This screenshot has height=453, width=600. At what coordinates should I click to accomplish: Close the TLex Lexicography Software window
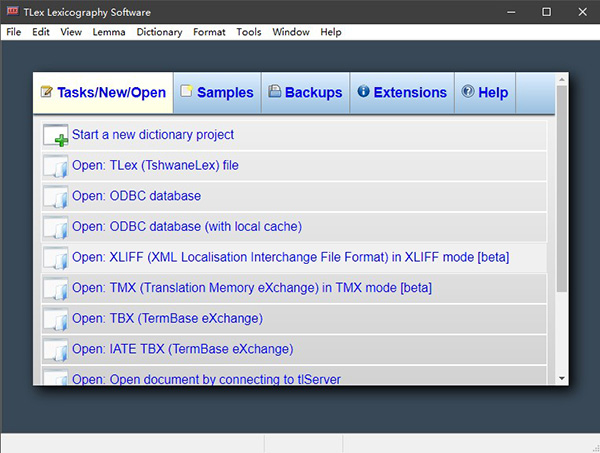tap(582, 12)
